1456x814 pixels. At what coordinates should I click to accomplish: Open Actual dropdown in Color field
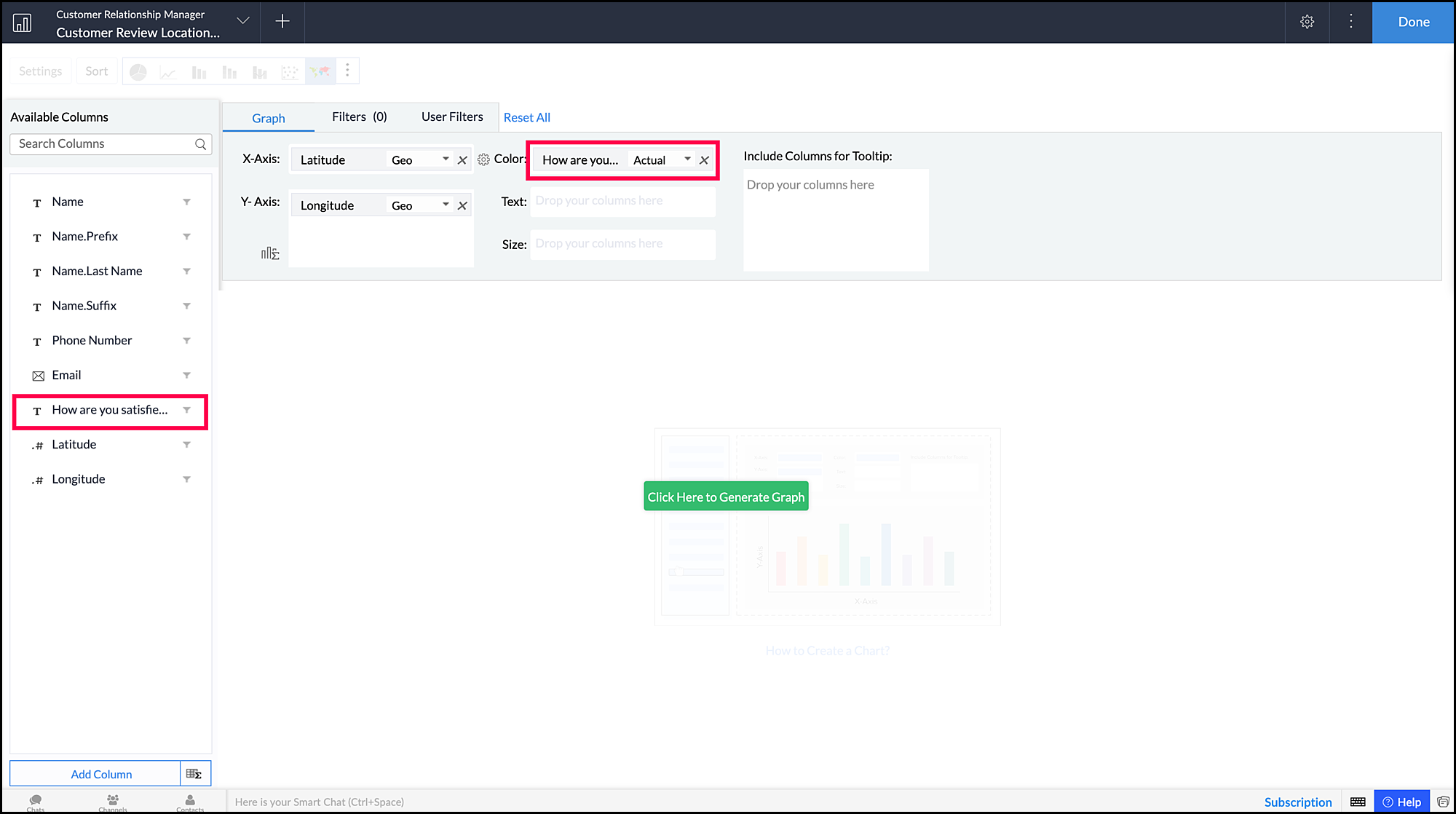[x=687, y=159]
